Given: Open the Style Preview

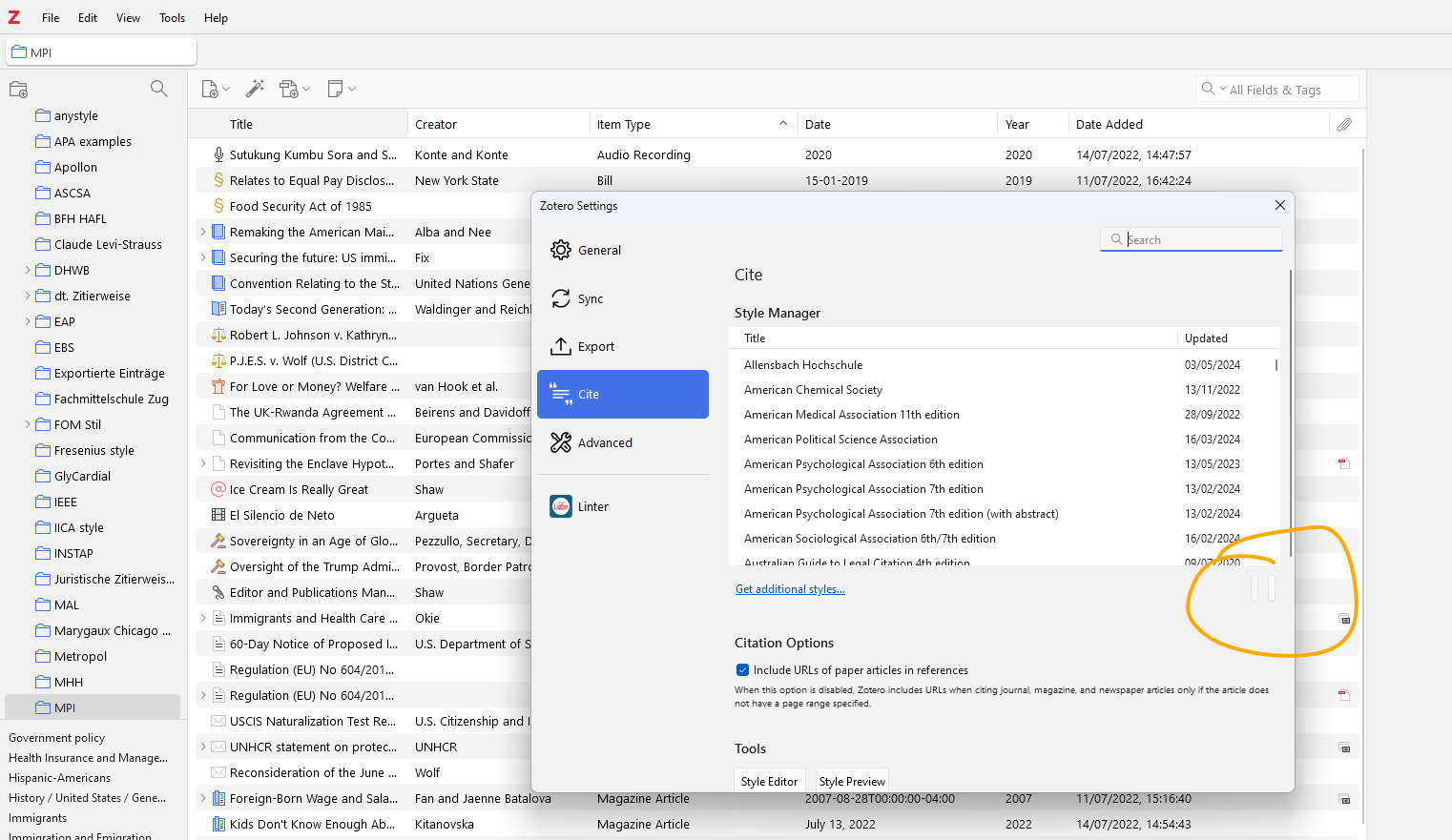Looking at the screenshot, I should tap(852, 781).
